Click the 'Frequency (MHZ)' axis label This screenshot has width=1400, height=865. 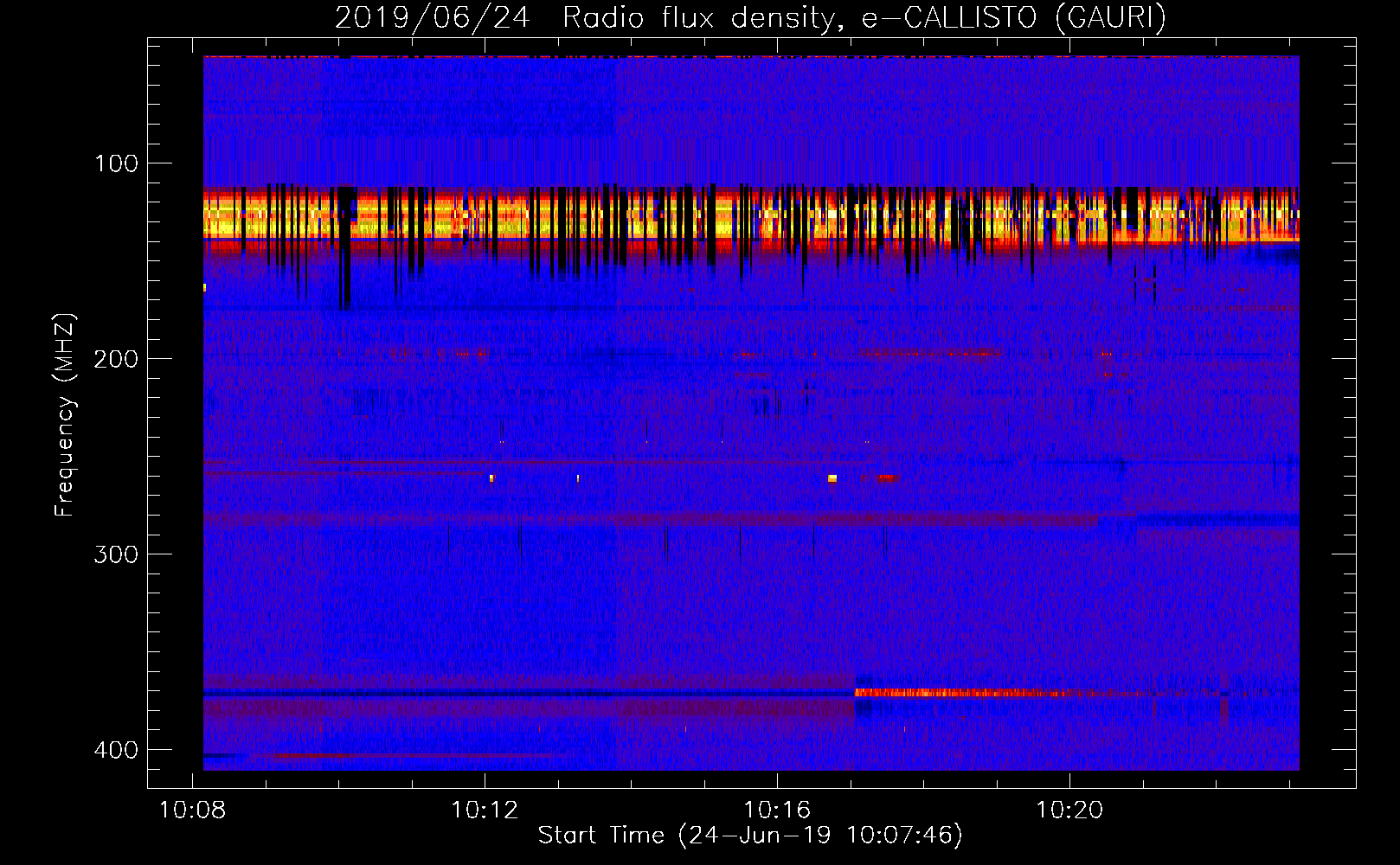click(x=65, y=415)
